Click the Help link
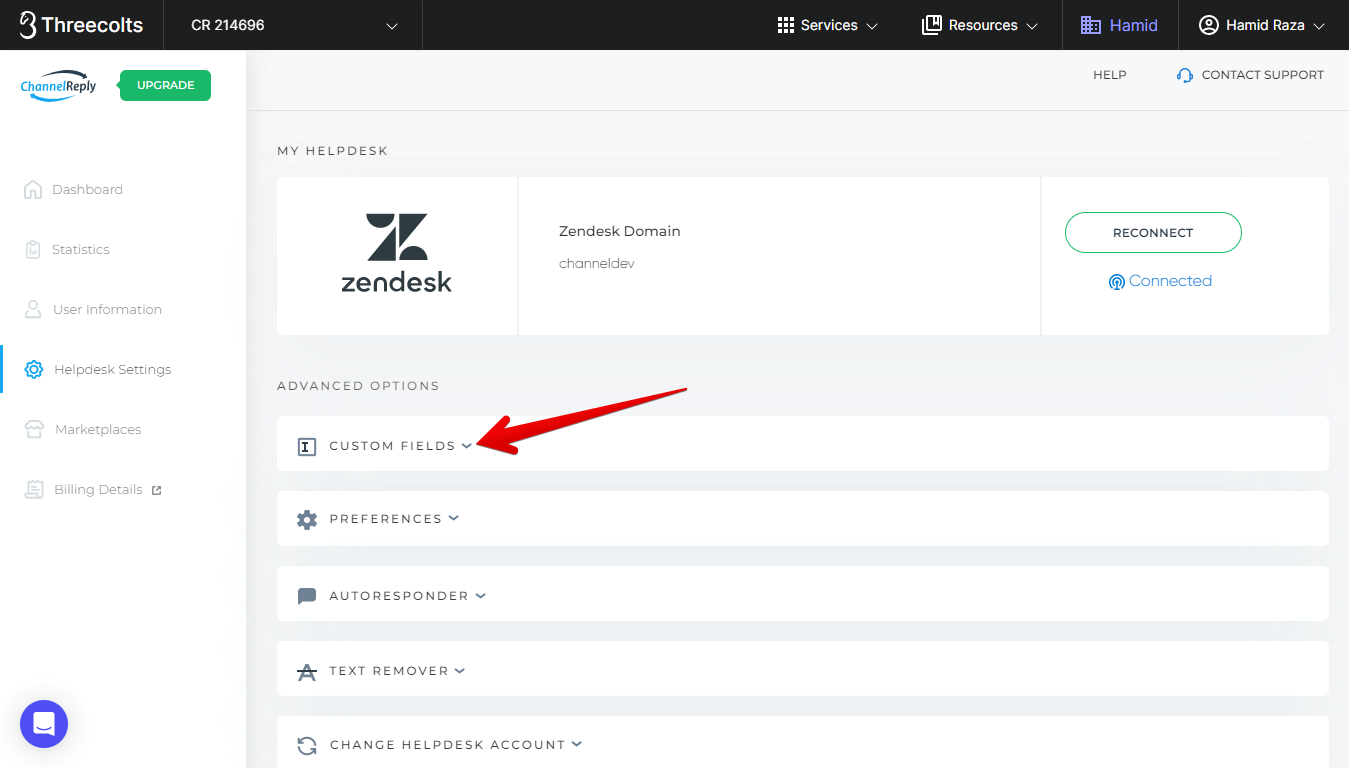This screenshot has height=768, width=1349. coord(1110,75)
